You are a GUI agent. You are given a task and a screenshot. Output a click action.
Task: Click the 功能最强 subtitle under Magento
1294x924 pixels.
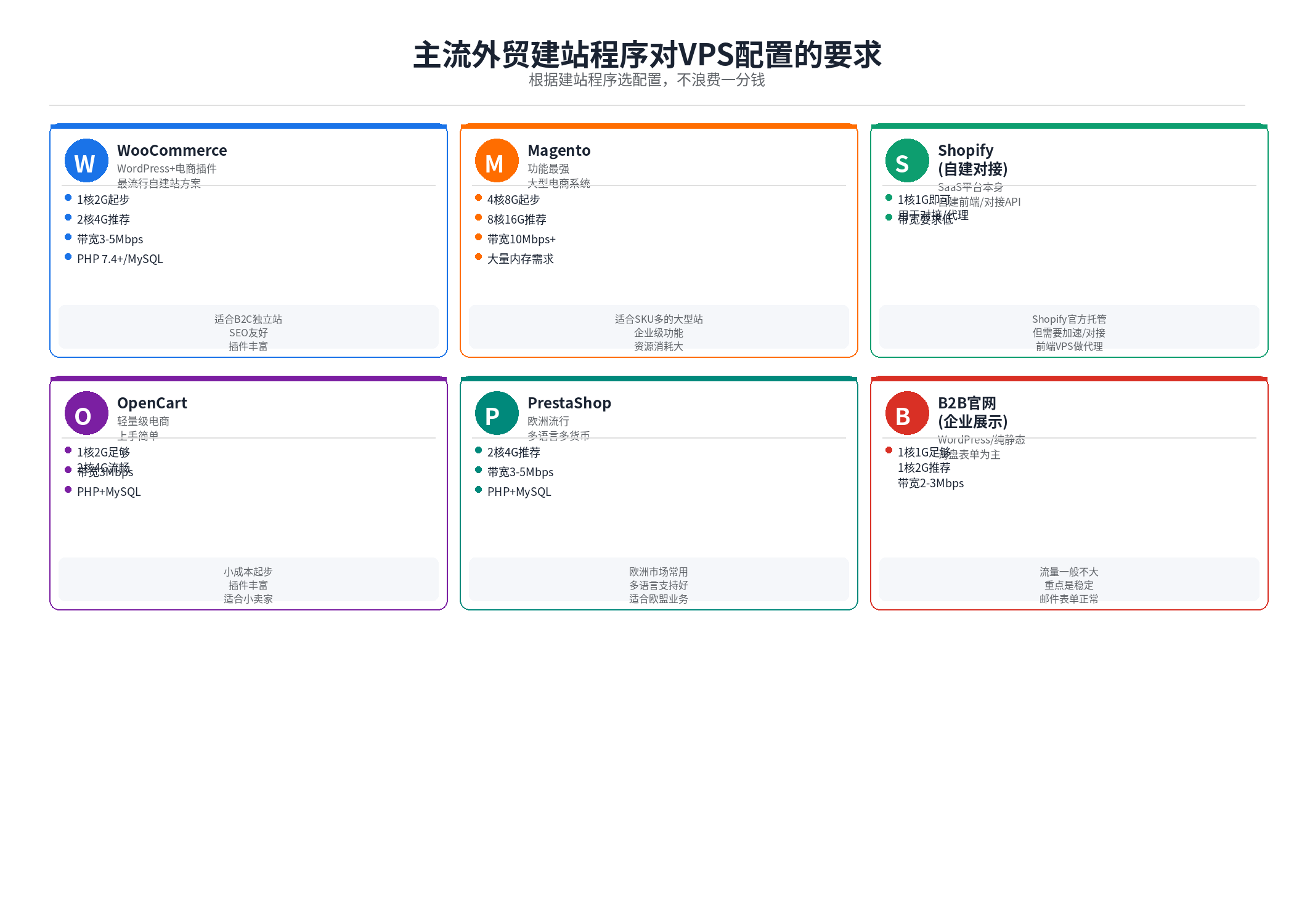click(548, 168)
